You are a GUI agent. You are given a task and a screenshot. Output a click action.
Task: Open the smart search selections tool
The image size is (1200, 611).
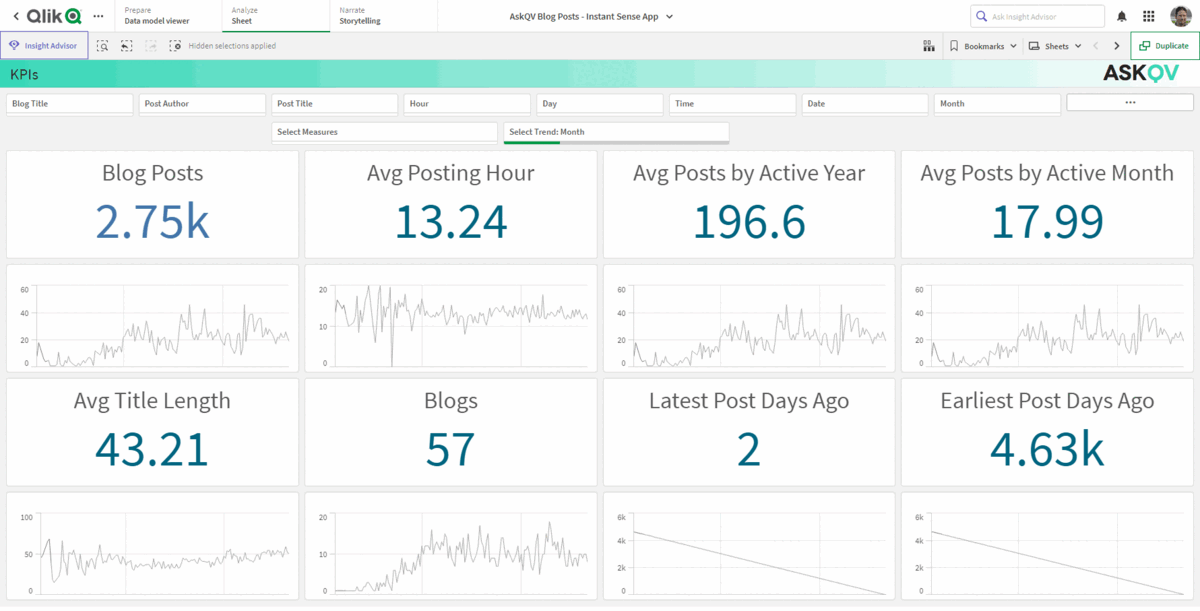coord(103,46)
